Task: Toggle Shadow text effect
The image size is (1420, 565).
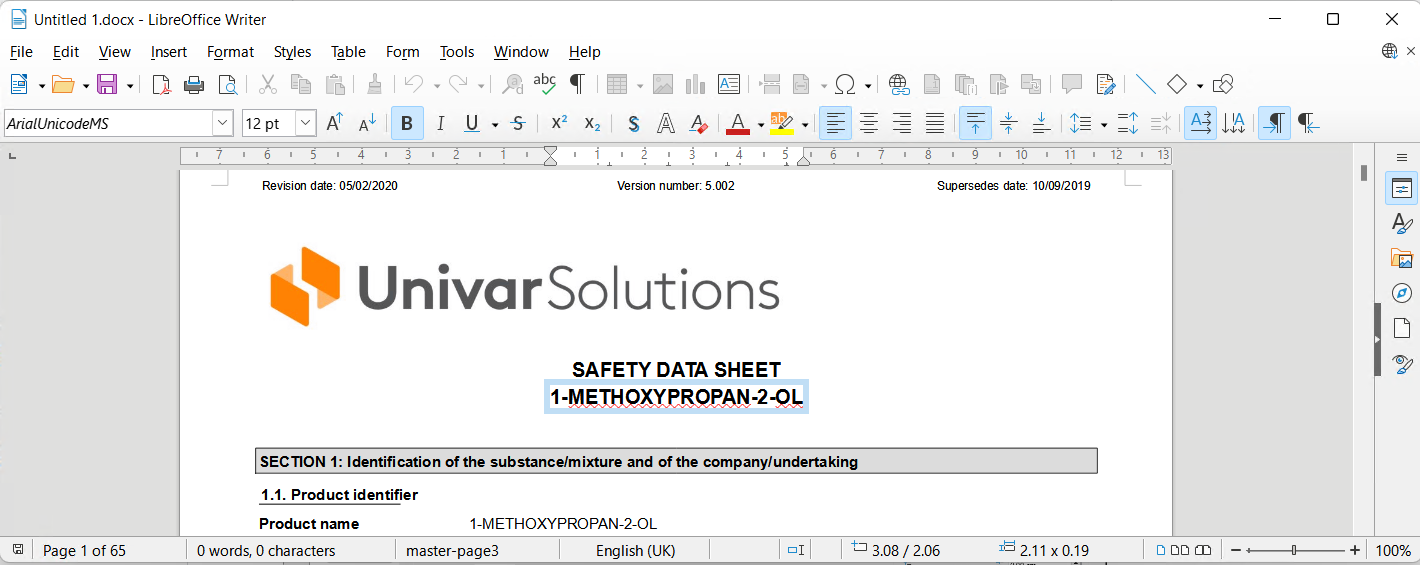Action: 633,123
